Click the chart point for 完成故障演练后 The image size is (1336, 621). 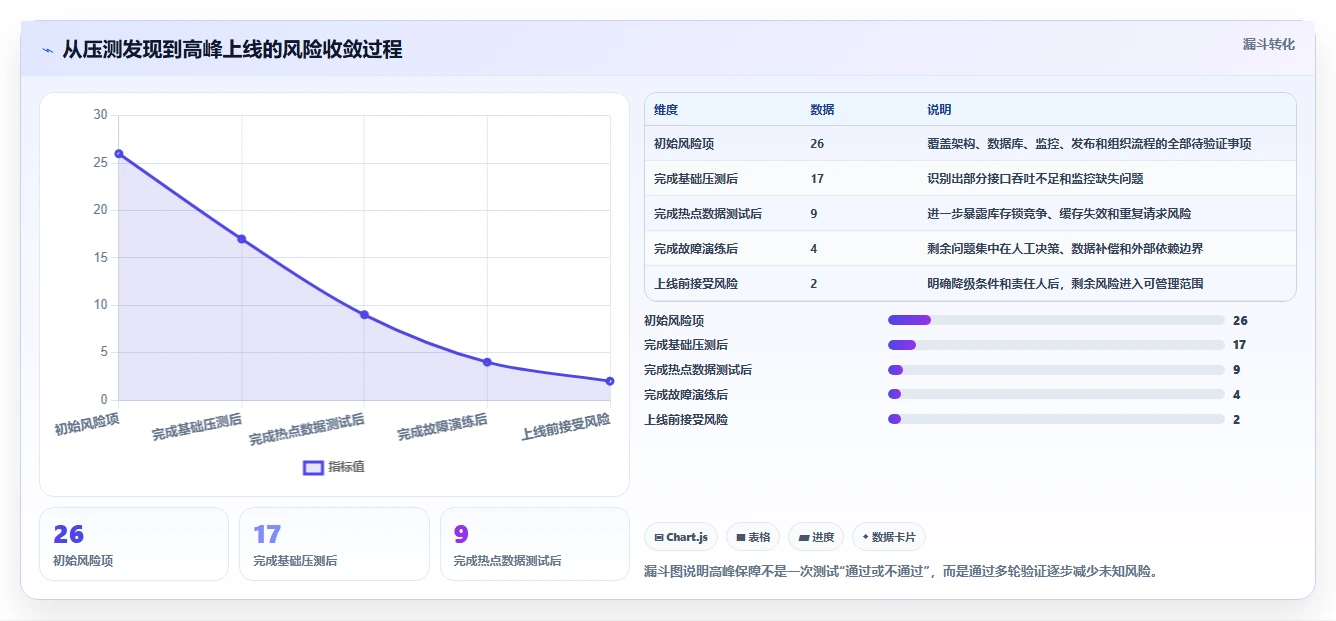(487, 362)
